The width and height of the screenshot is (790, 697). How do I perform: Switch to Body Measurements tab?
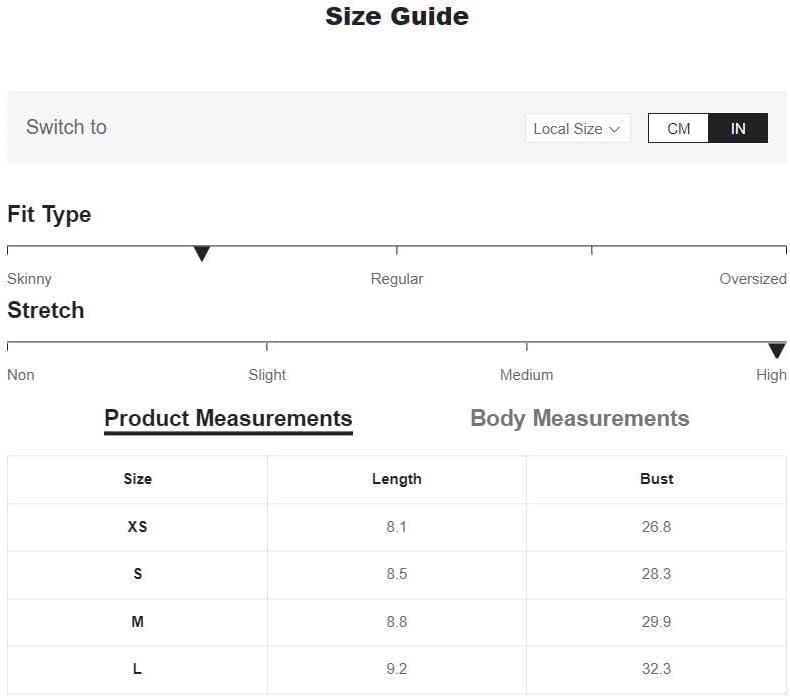point(579,418)
